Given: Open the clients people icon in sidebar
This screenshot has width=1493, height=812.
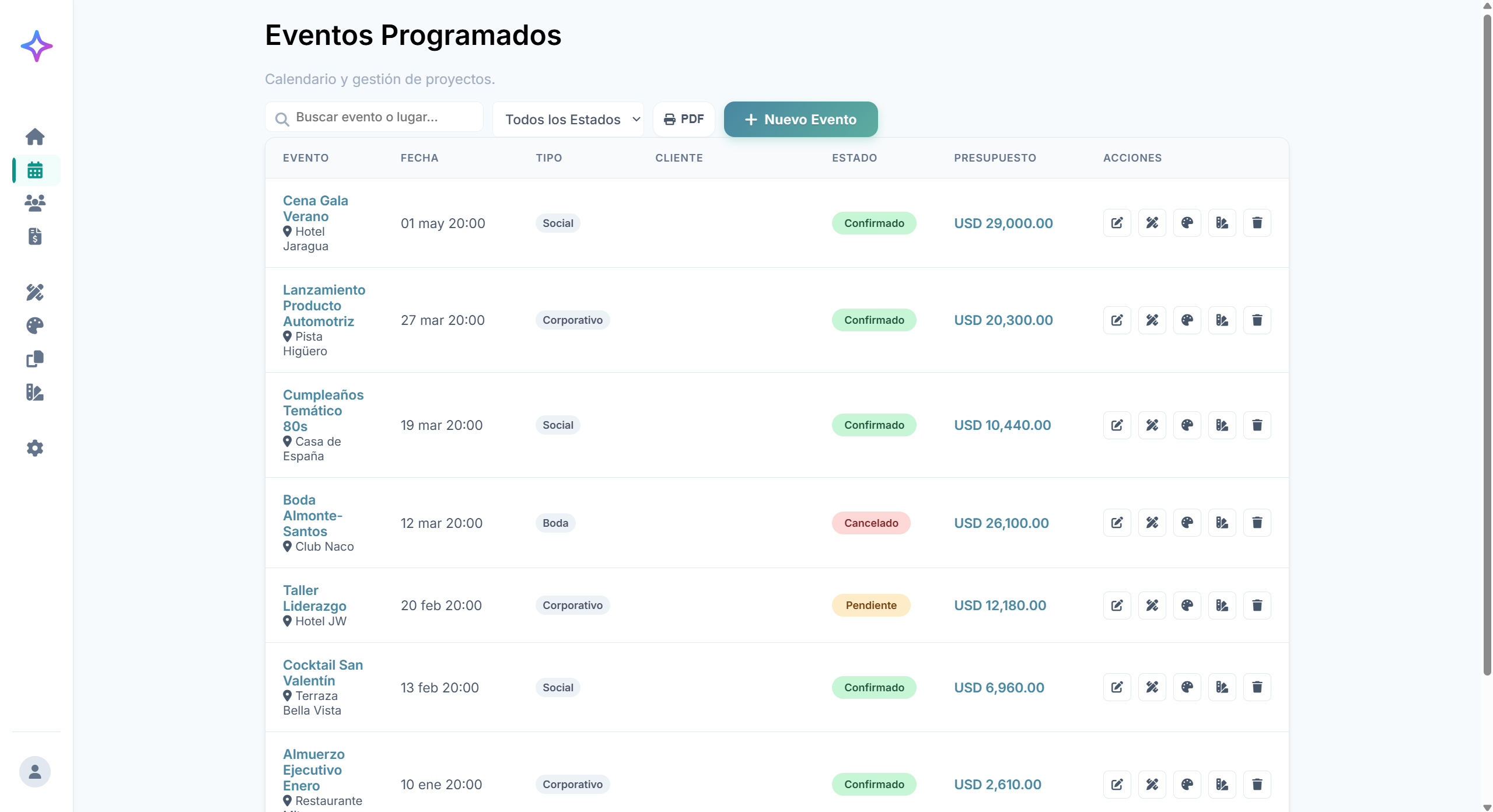Looking at the screenshot, I should click(x=35, y=203).
